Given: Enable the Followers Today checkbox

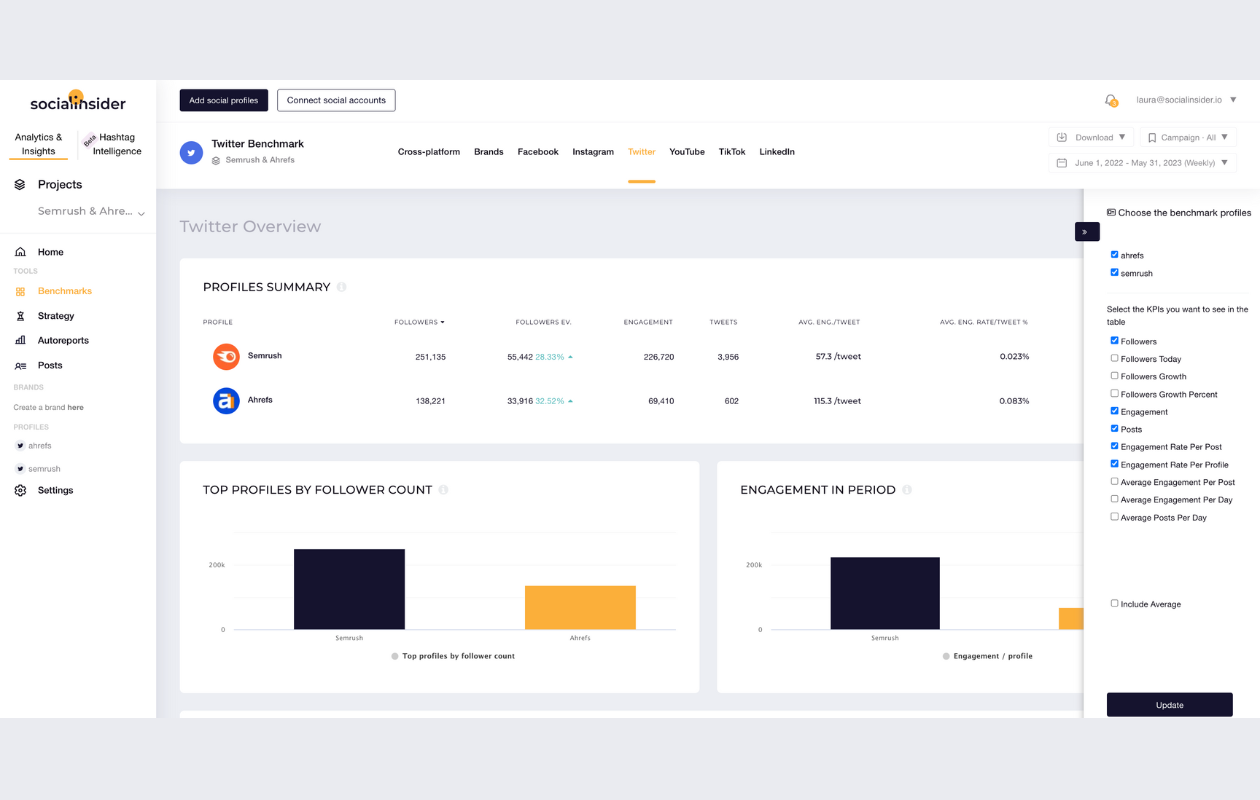Looking at the screenshot, I should (x=1115, y=358).
